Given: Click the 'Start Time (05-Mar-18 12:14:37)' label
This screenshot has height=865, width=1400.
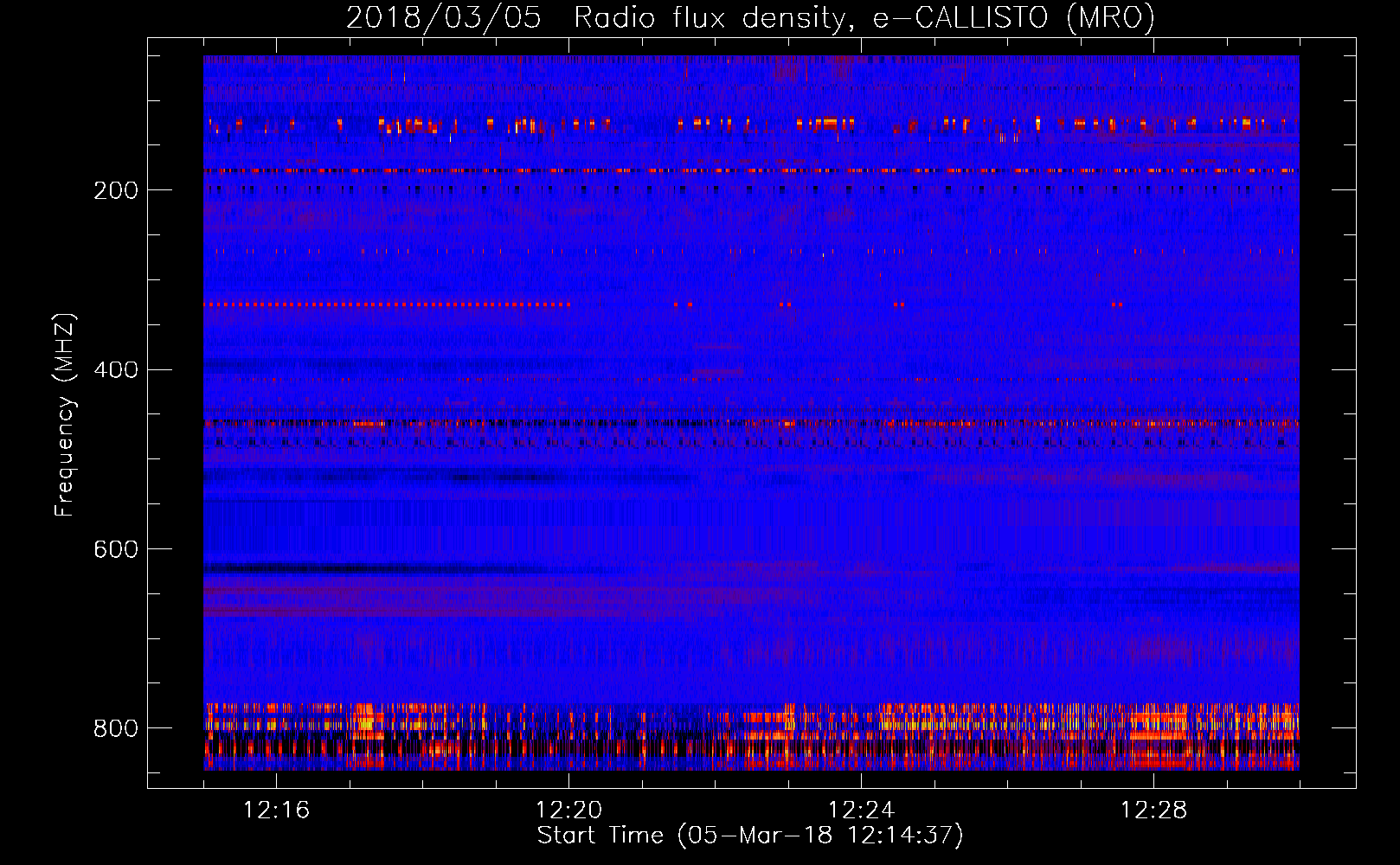Looking at the screenshot, I should click(x=750, y=836).
